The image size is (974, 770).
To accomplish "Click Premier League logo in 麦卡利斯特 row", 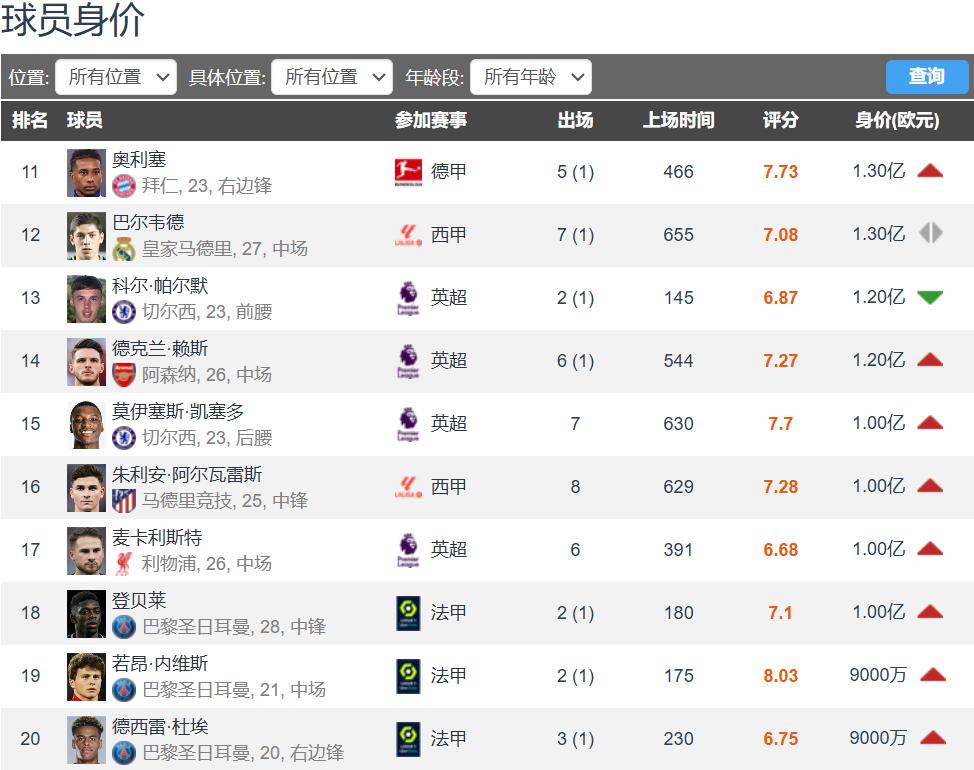I will [x=408, y=550].
